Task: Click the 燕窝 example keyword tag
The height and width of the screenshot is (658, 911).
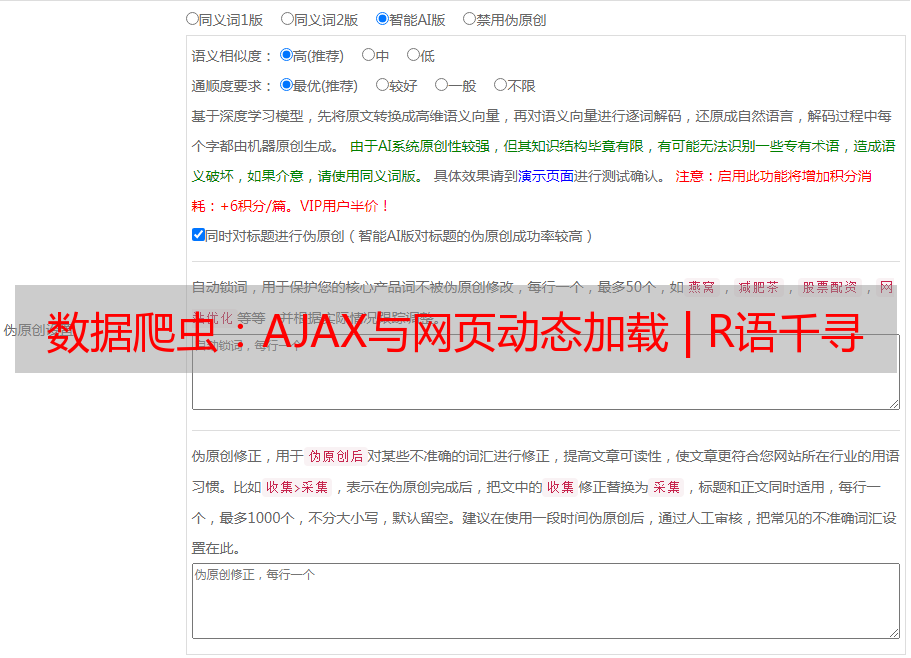Action: coord(701,287)
